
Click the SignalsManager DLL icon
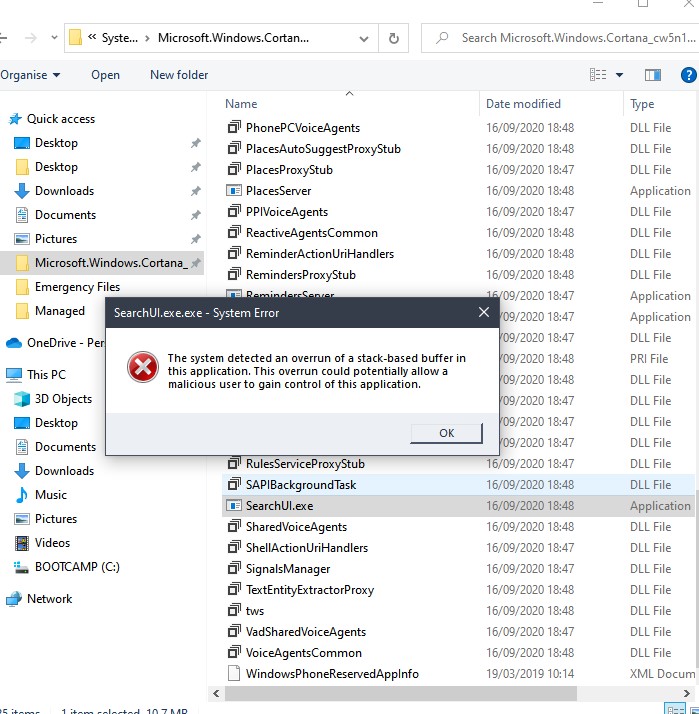pyautogui.click(x=234, y=568)
